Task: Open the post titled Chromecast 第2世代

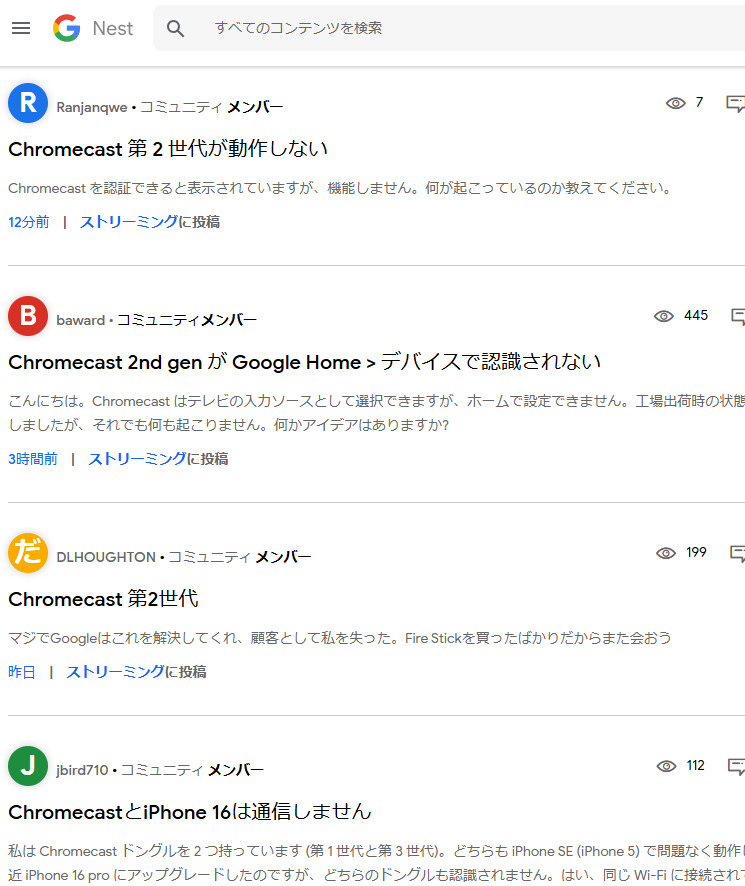Action: point(103,599)
